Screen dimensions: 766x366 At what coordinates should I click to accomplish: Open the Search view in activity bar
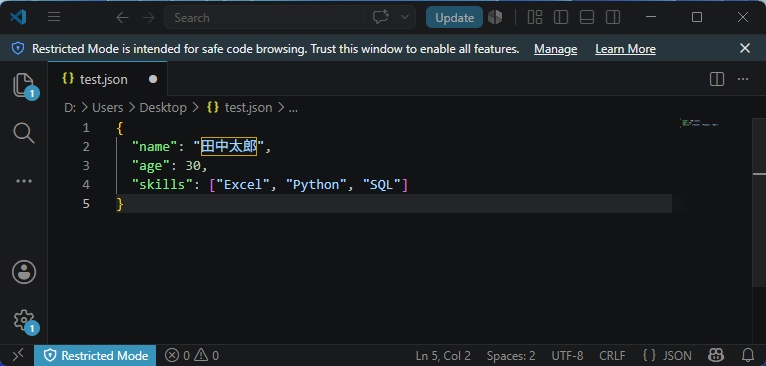23,133
